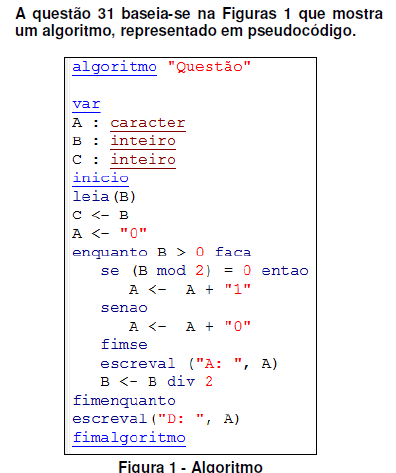Click the underlined 'inicio' keyword
Screen dimensions: 396x473
(100, 178)
